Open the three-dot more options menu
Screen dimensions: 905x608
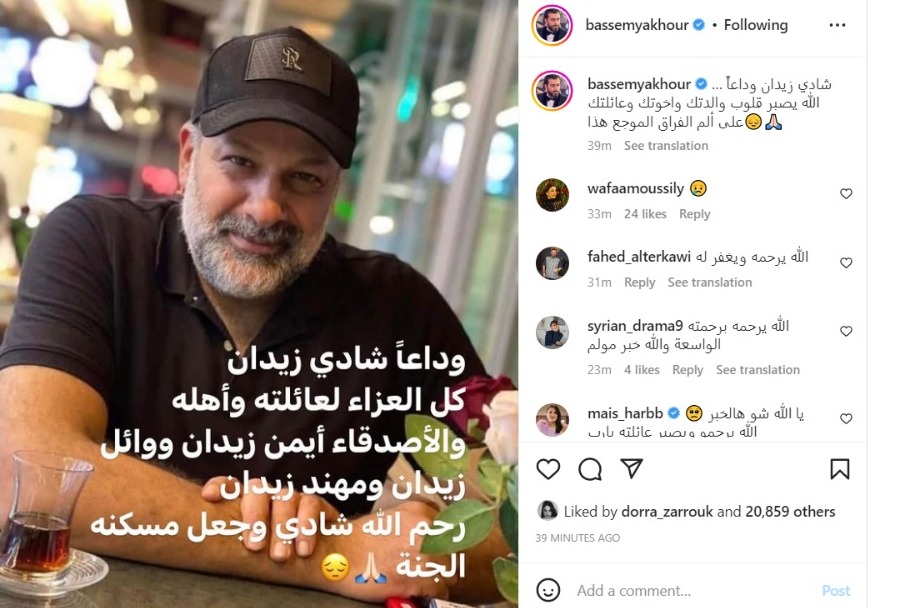click(x=837, y=25)
